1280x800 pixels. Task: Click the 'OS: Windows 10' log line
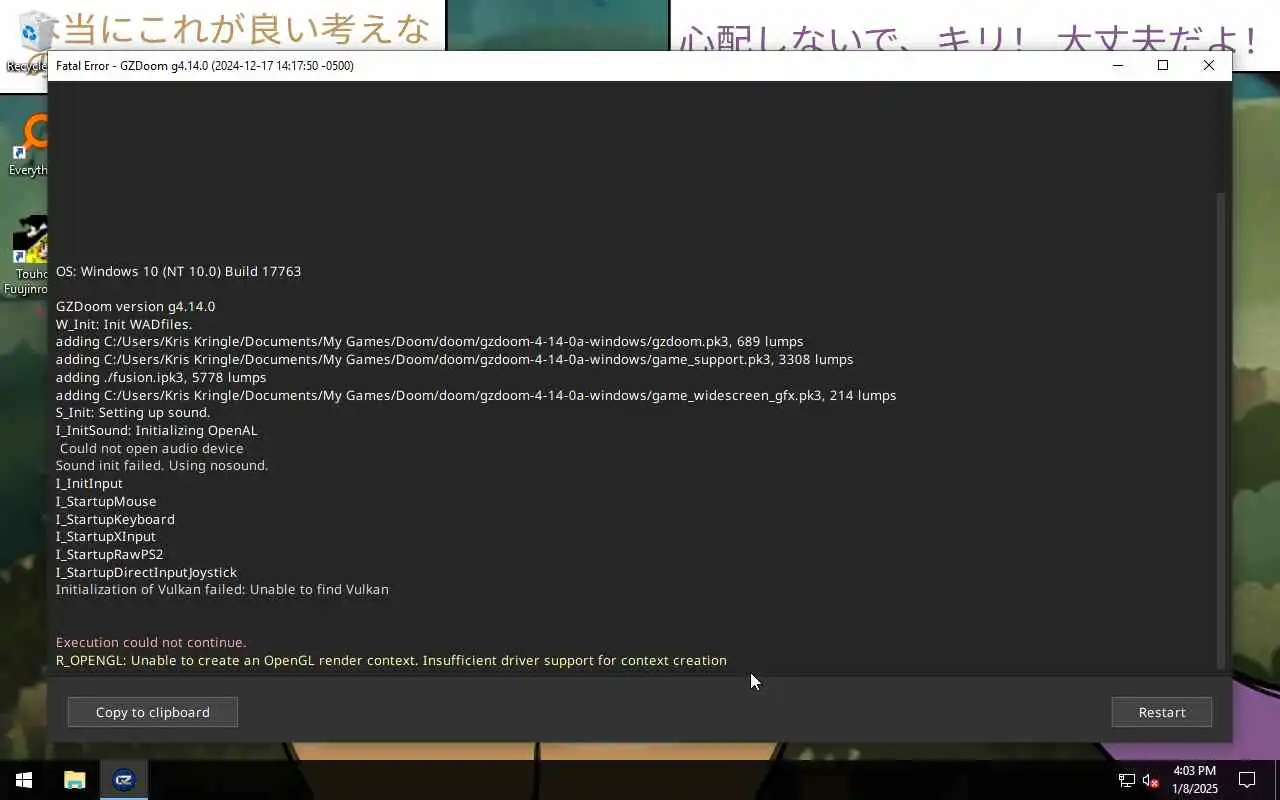[178, 271]
